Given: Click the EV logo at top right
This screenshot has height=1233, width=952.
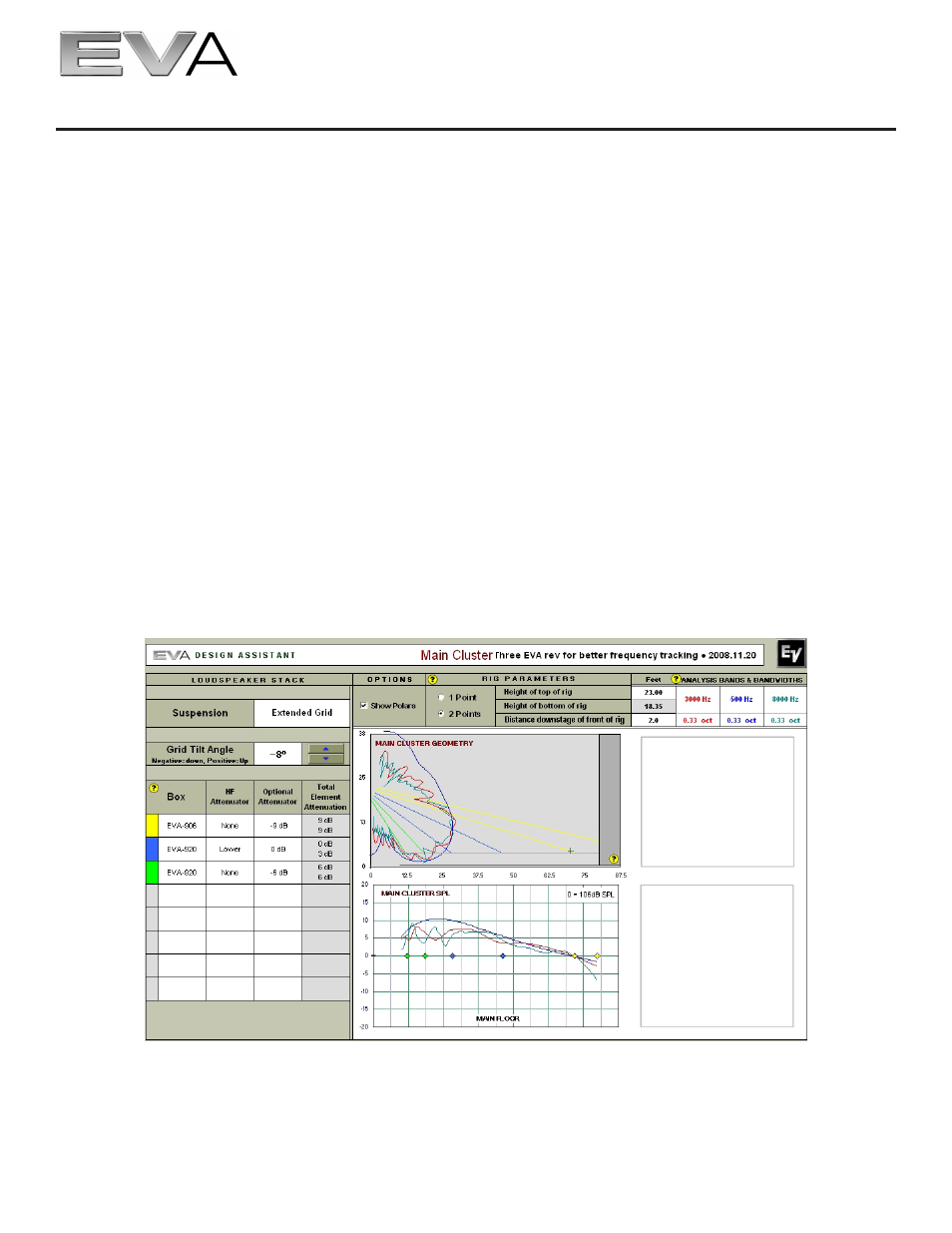Looking at the screenshot, I should pyautogui.click(x=790, y=654).
